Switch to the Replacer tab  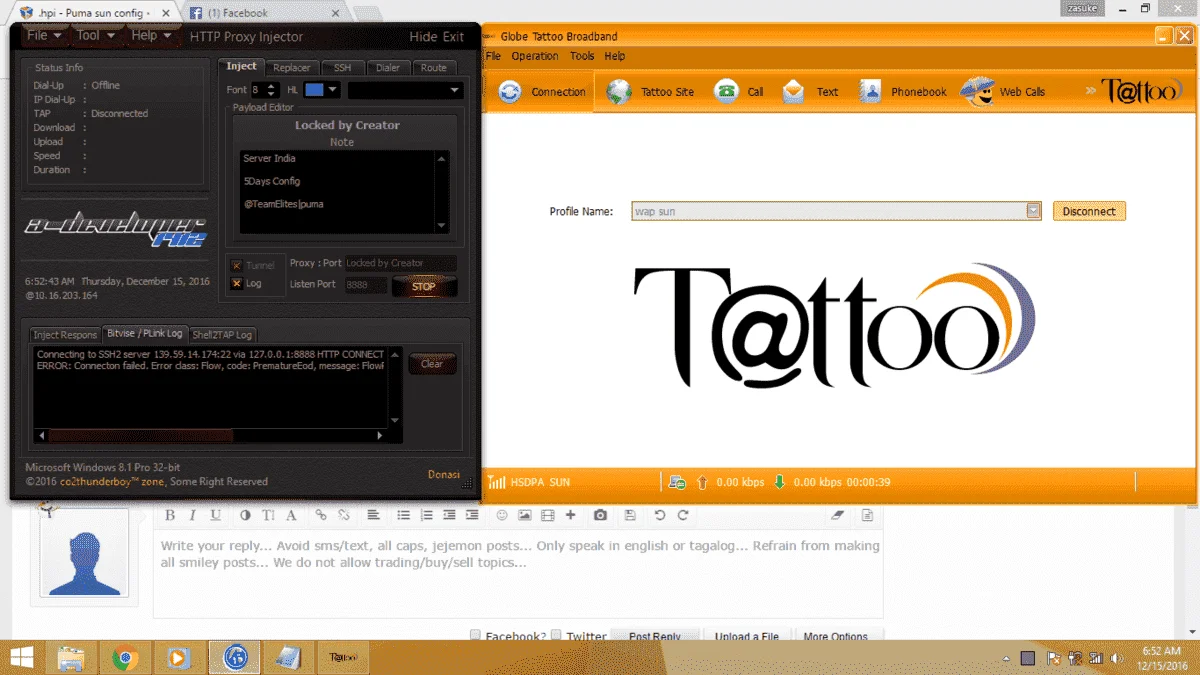point(291,67)
